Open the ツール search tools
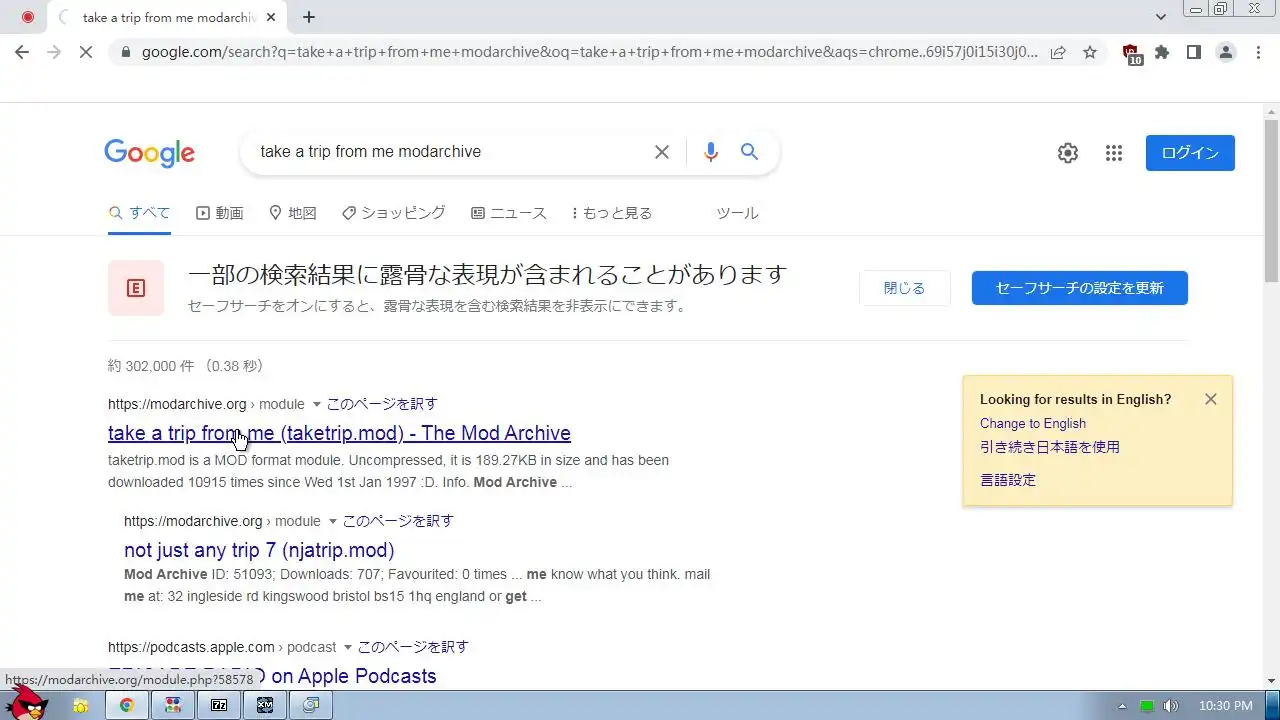The height and width of the screenshot is (720, 1280). tap(737, 213)
